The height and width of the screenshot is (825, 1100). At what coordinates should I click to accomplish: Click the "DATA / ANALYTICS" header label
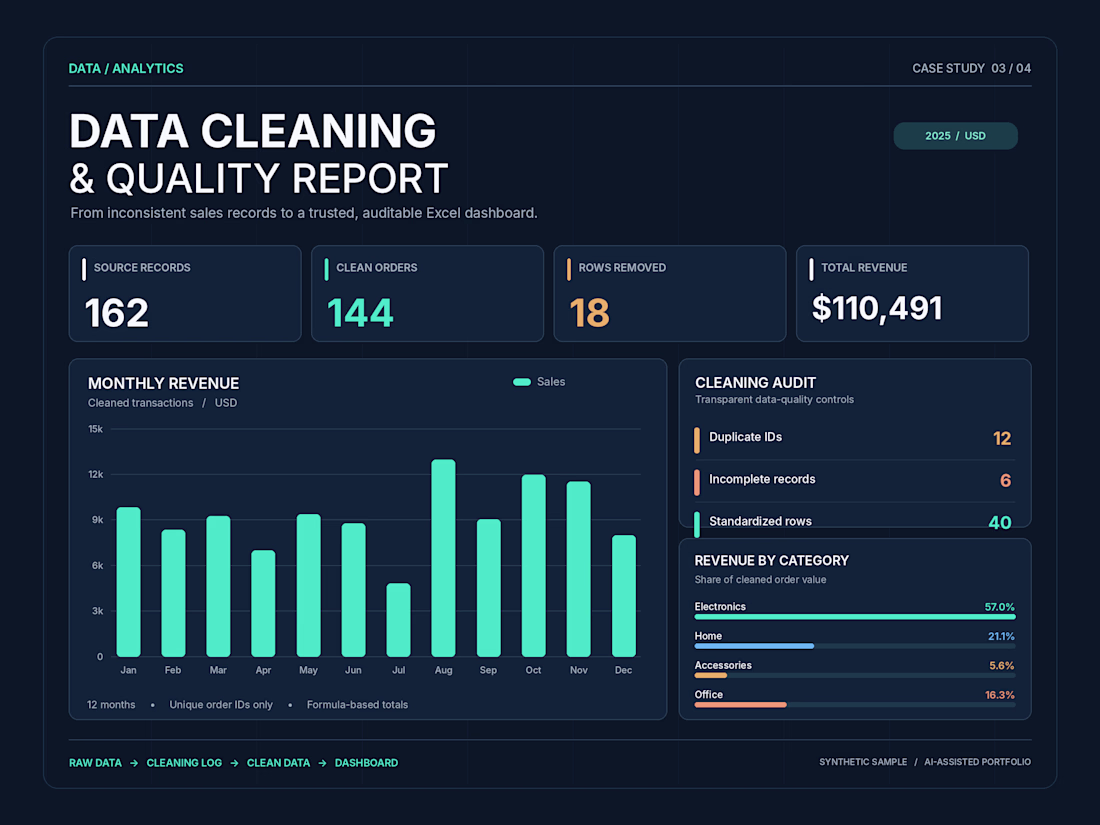126,69
